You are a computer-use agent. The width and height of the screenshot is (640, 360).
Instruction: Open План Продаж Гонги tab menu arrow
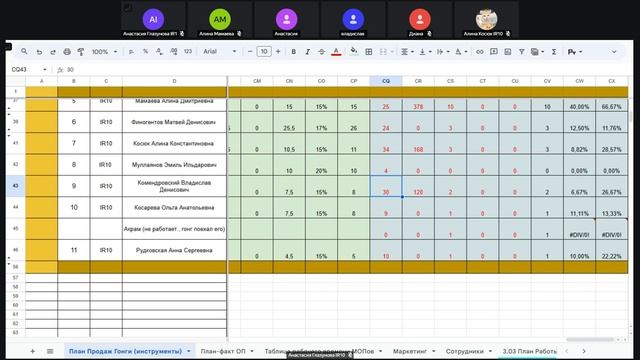[189, 351]
